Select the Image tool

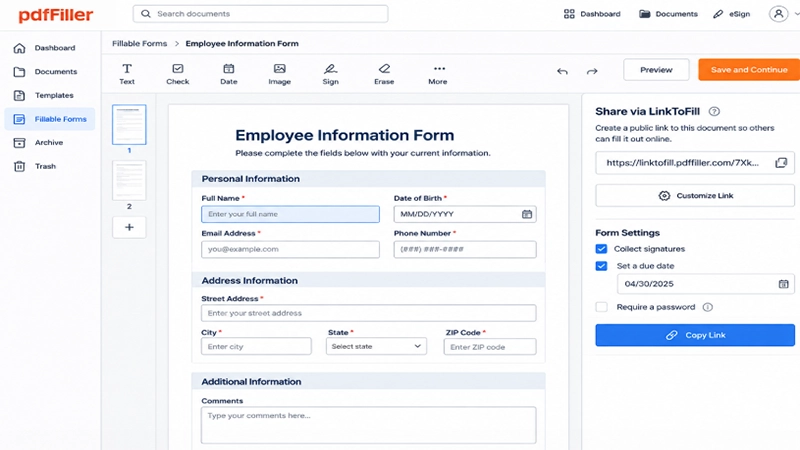(280, 74)
